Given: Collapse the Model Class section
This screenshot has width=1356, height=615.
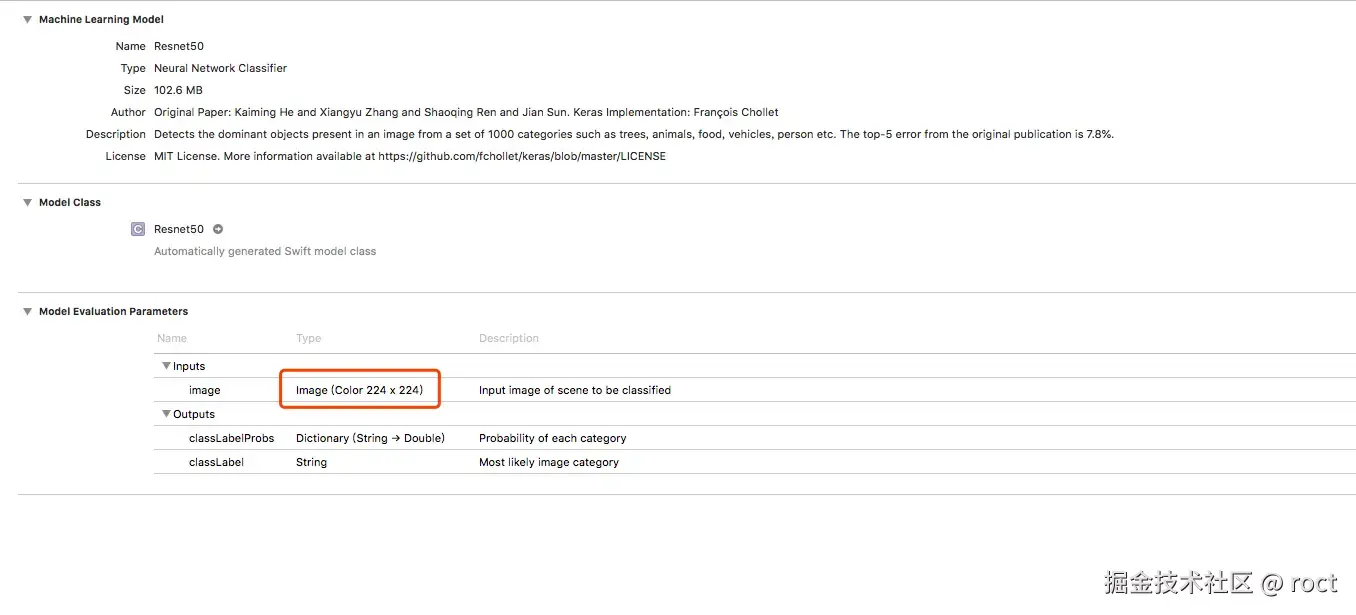Looking at the screenshot, I should [28, 202].
